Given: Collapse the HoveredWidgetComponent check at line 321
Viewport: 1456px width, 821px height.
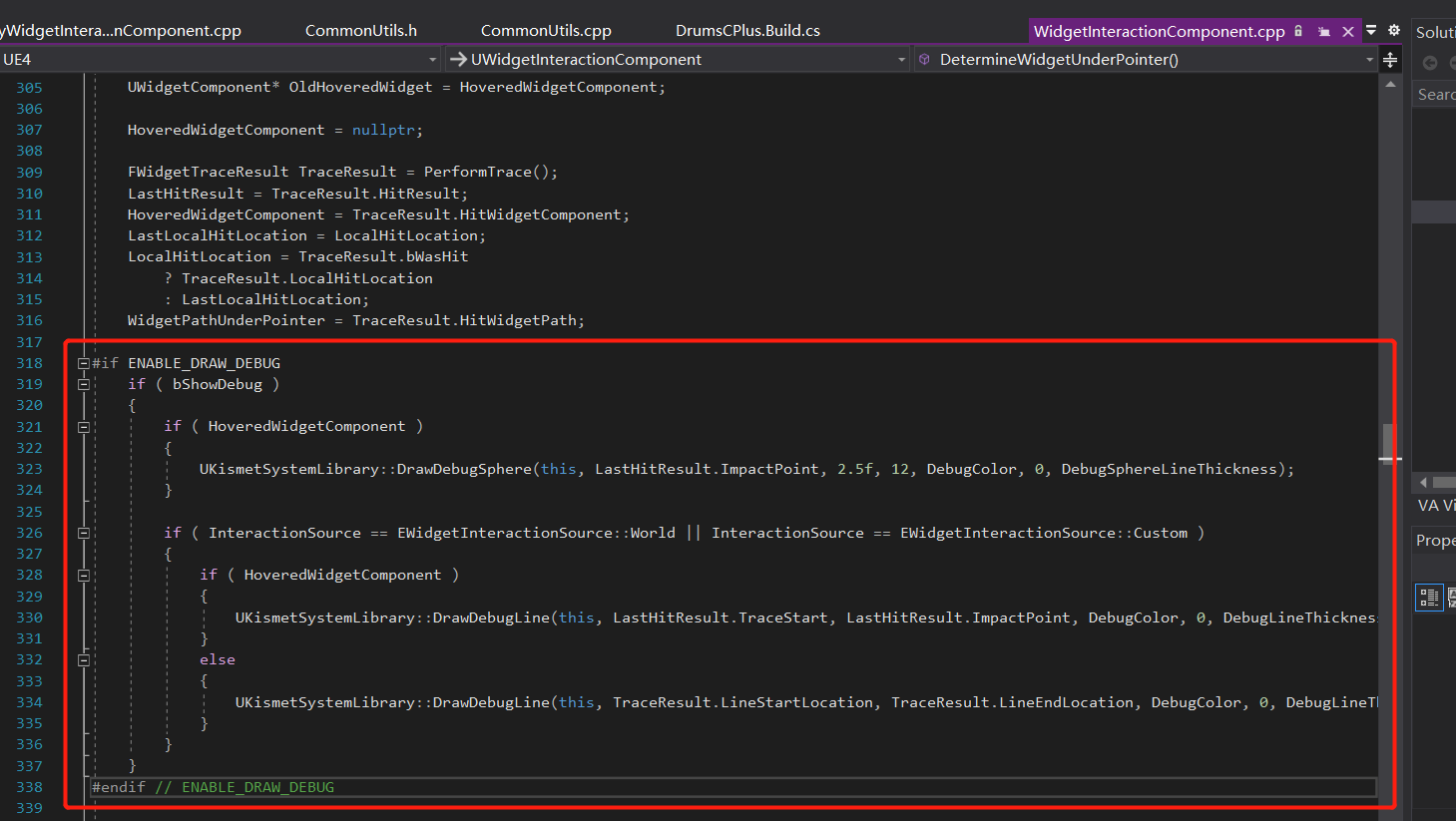Looking at the screenshot, I should pyautogui.click(x=84, y=426).
